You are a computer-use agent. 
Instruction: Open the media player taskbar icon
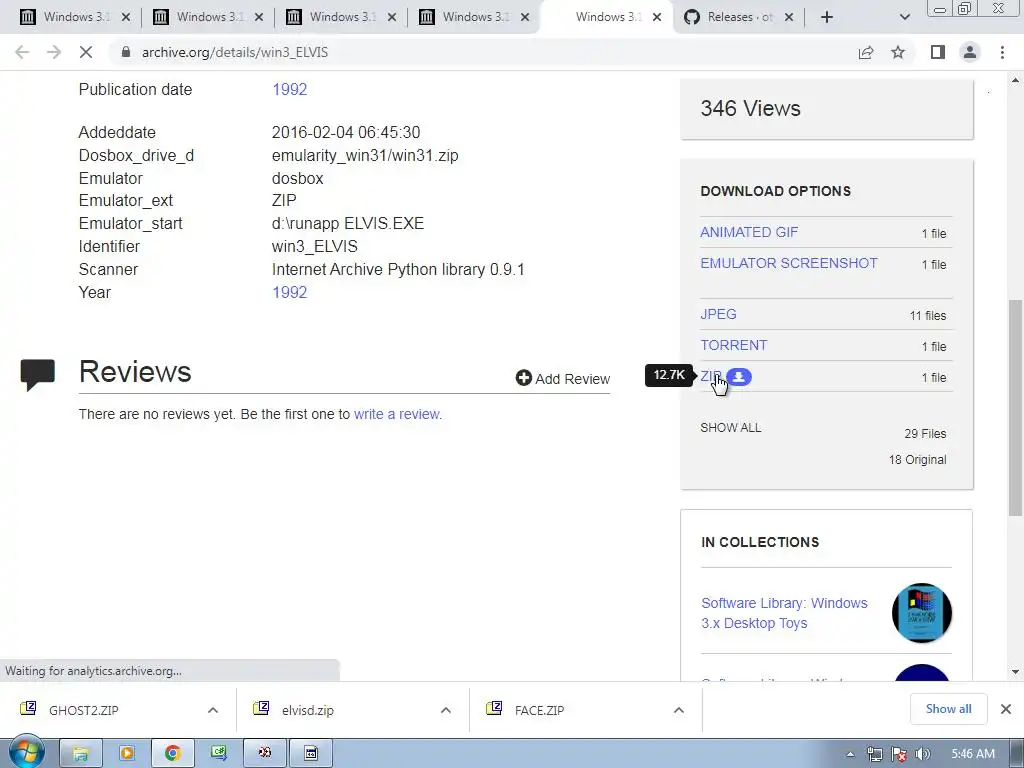127,754
